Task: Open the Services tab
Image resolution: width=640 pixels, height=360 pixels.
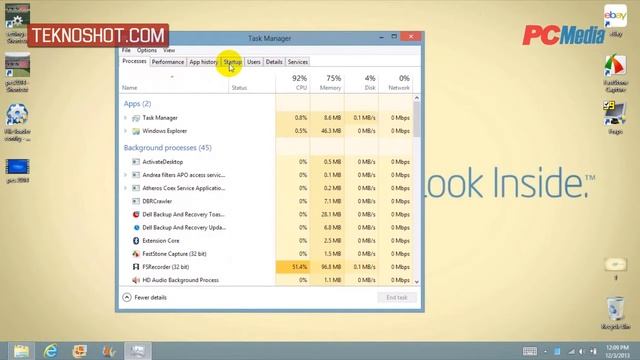Action: tap(298, 62)
